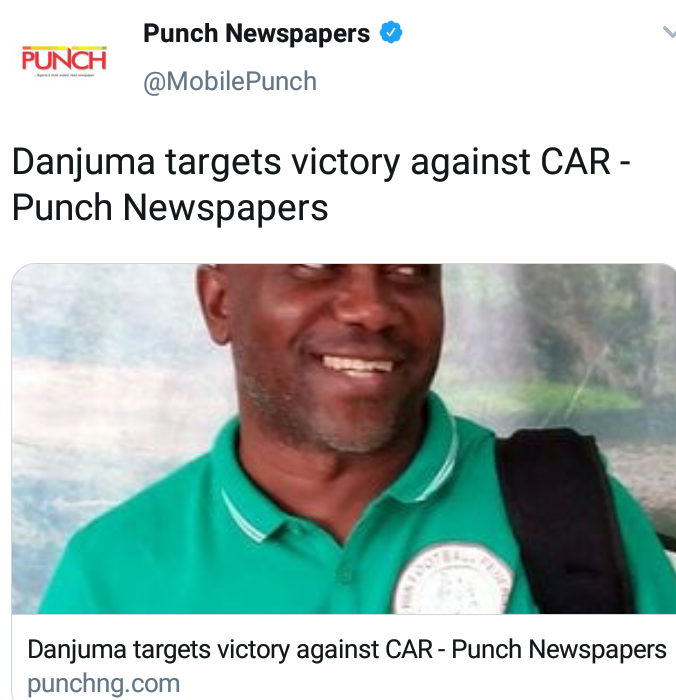Follow the punchng.com domain link

click(104, 683)
